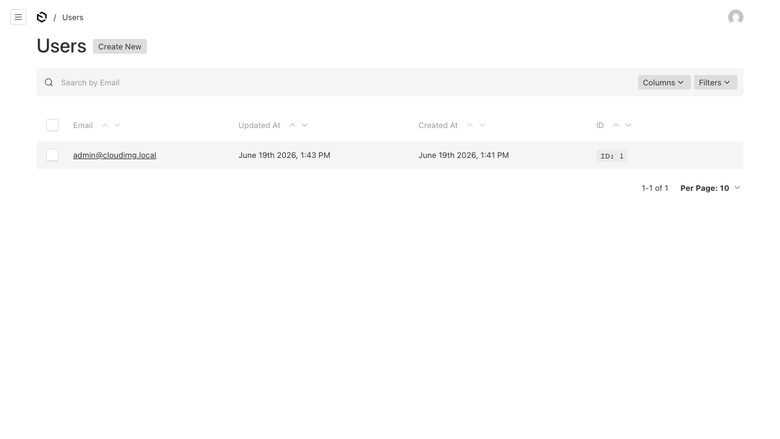The image size is (780, 439).
Task: Sort Email column ascending
Action: [x=105, y=125]
